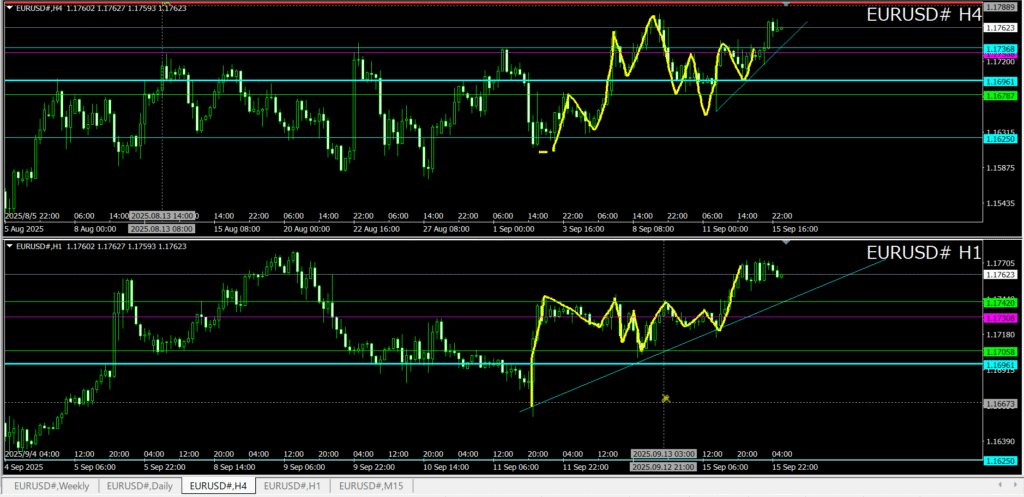
Task: Click the 2025.09.12 21:00 date label
Action: click(x=664, y=467)
